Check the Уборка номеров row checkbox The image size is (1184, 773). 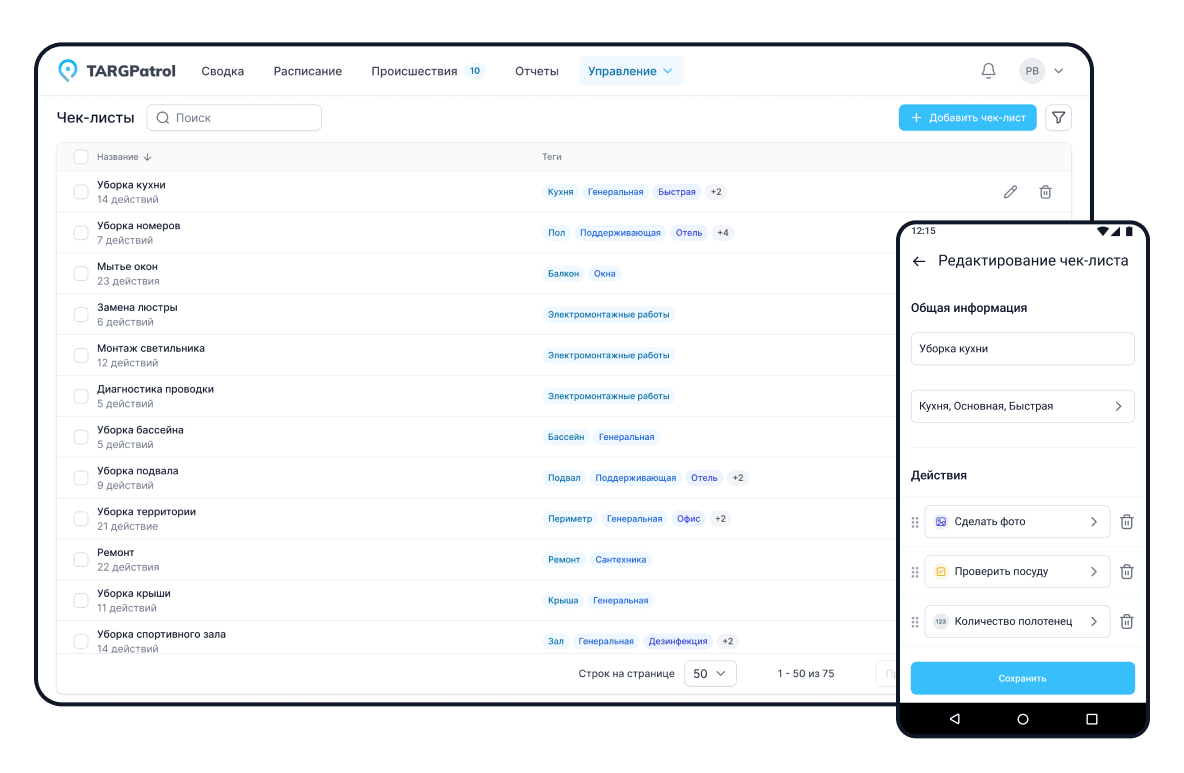tap(81, 233)
